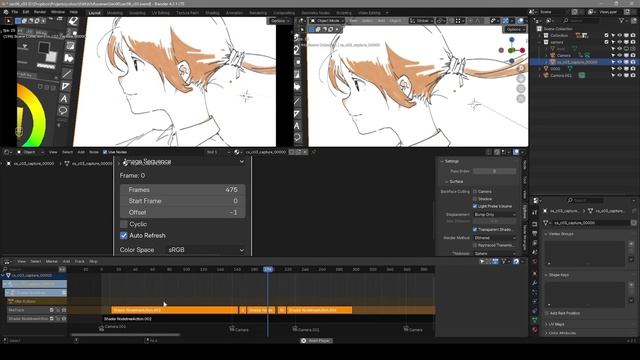Enable Backface Culling Shadow checkbox
Image resolution: width=640 pixels, height=360 pixels.
point(475,199)
